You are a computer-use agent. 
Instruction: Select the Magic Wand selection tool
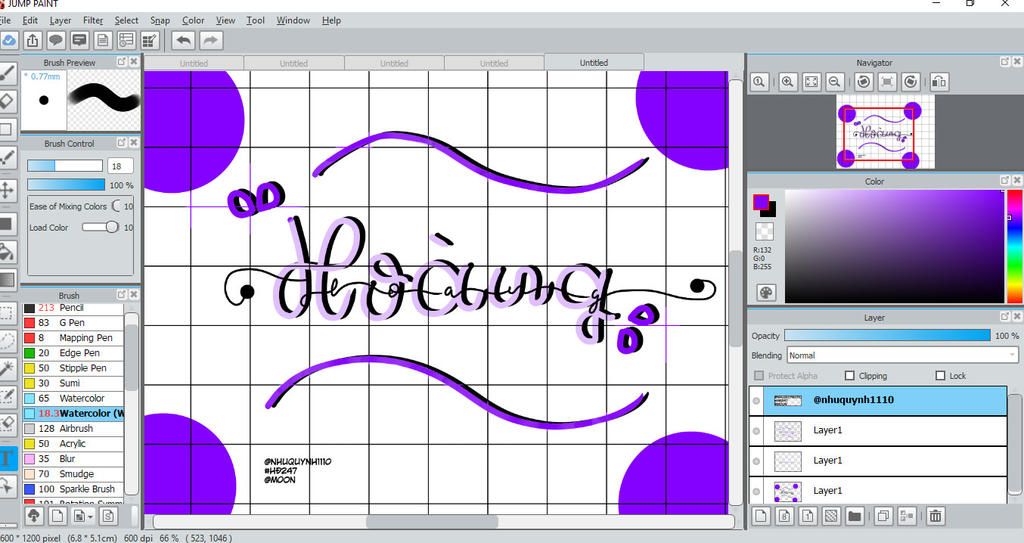(x=7, y=369)
